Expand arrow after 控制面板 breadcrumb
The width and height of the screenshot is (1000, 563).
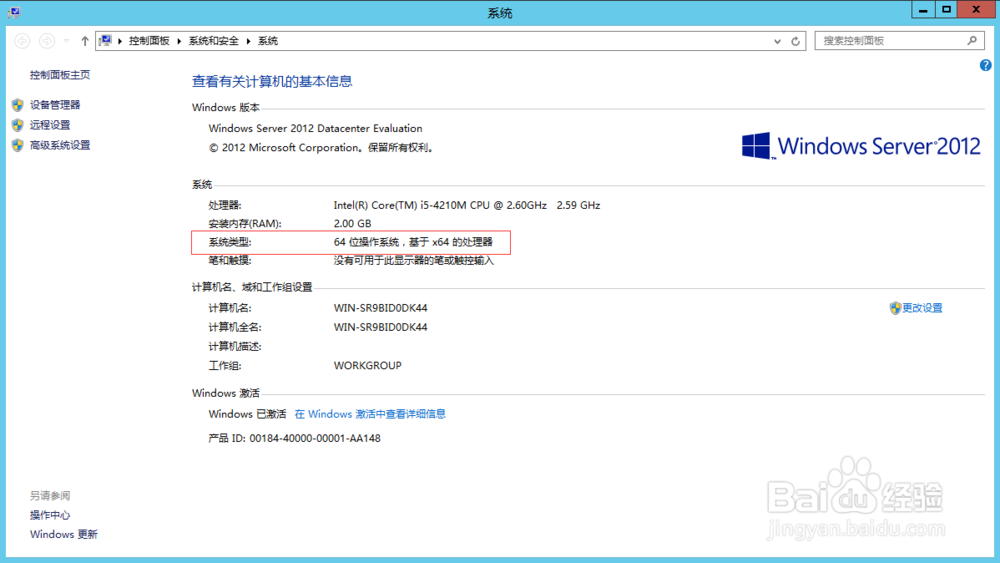[x=179, y=41]
